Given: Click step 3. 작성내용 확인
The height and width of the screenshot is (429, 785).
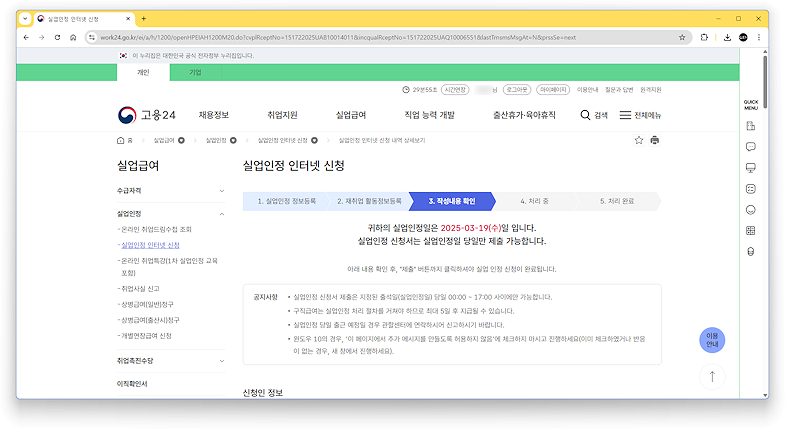Looking at the screenshot, I should [452, 201].
